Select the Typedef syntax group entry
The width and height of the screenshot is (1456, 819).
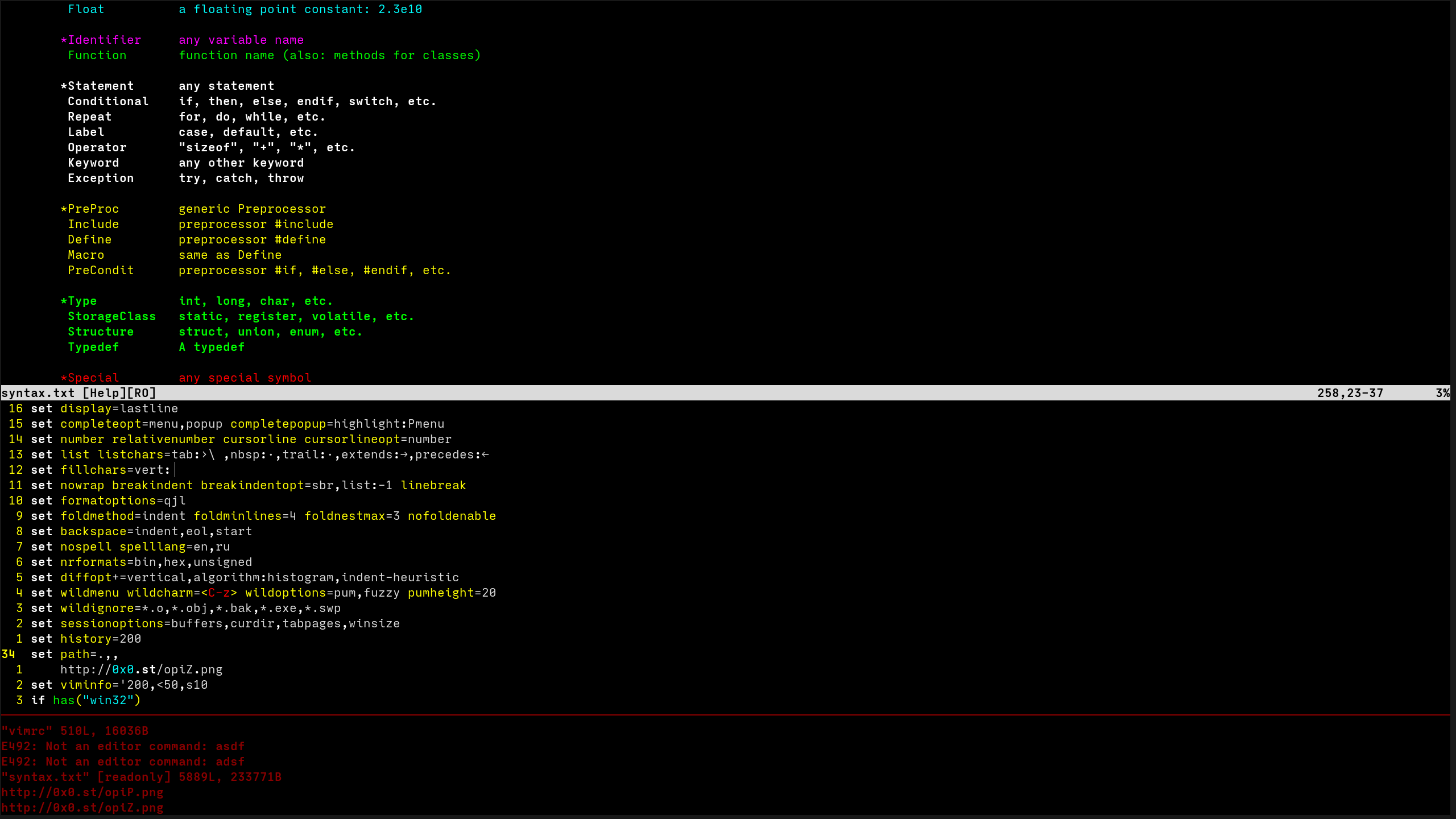click(x=93, y=347)
